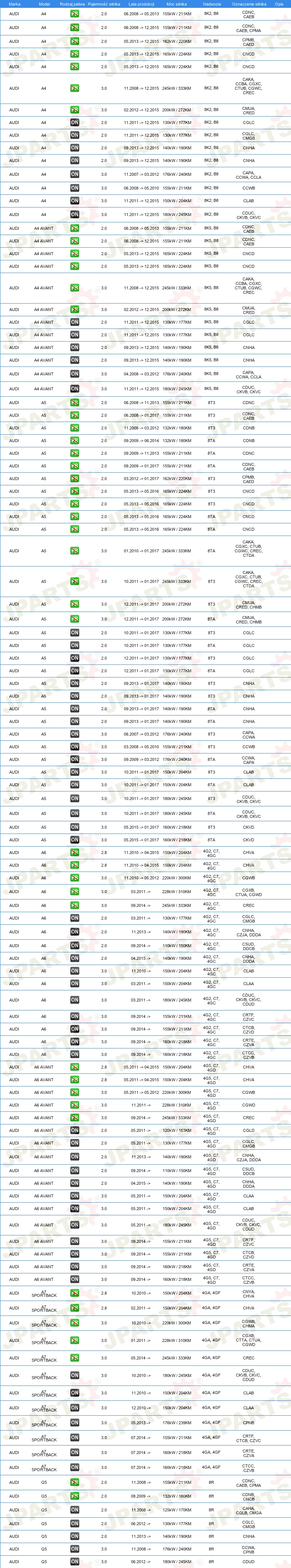291x1568 pixels.
Task: Click PB icon in A5 row dated 09.2009 -> 06.2014
Action: [74, 441]
